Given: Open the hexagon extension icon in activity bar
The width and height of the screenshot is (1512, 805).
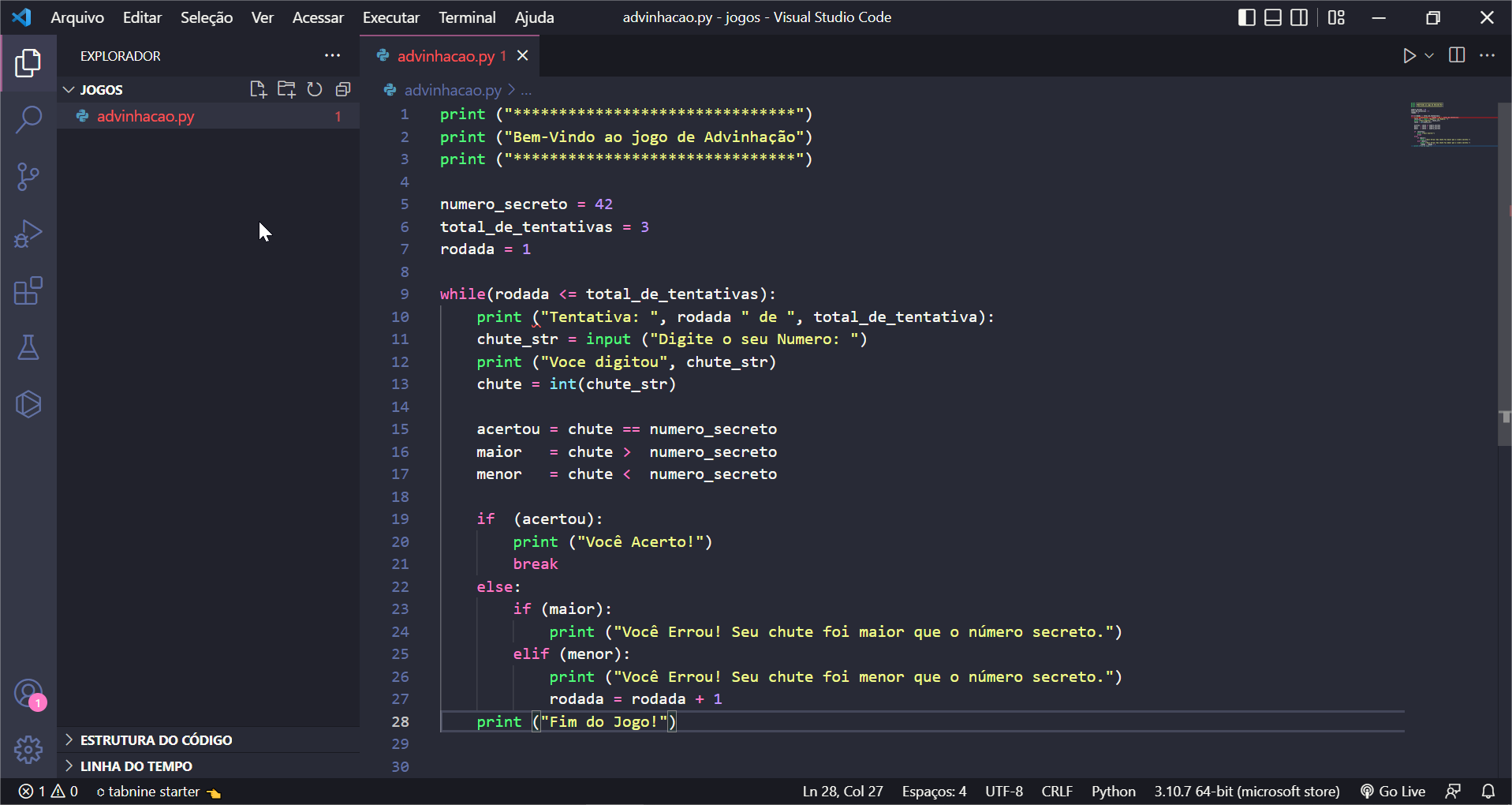Looking at the screenshot, I should [28, 404].
